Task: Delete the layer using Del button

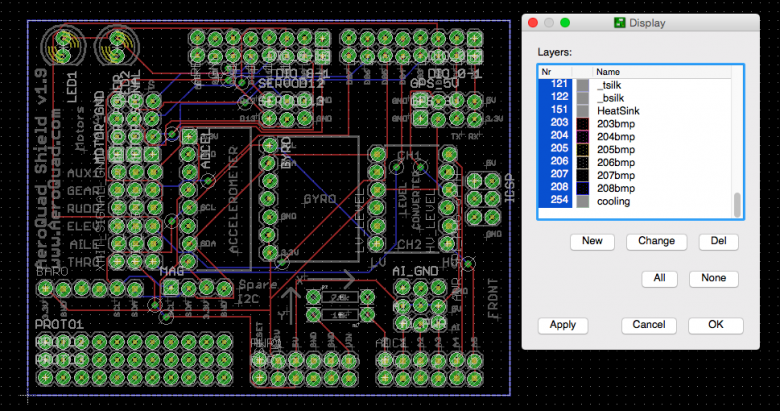Action: [717, 241]
